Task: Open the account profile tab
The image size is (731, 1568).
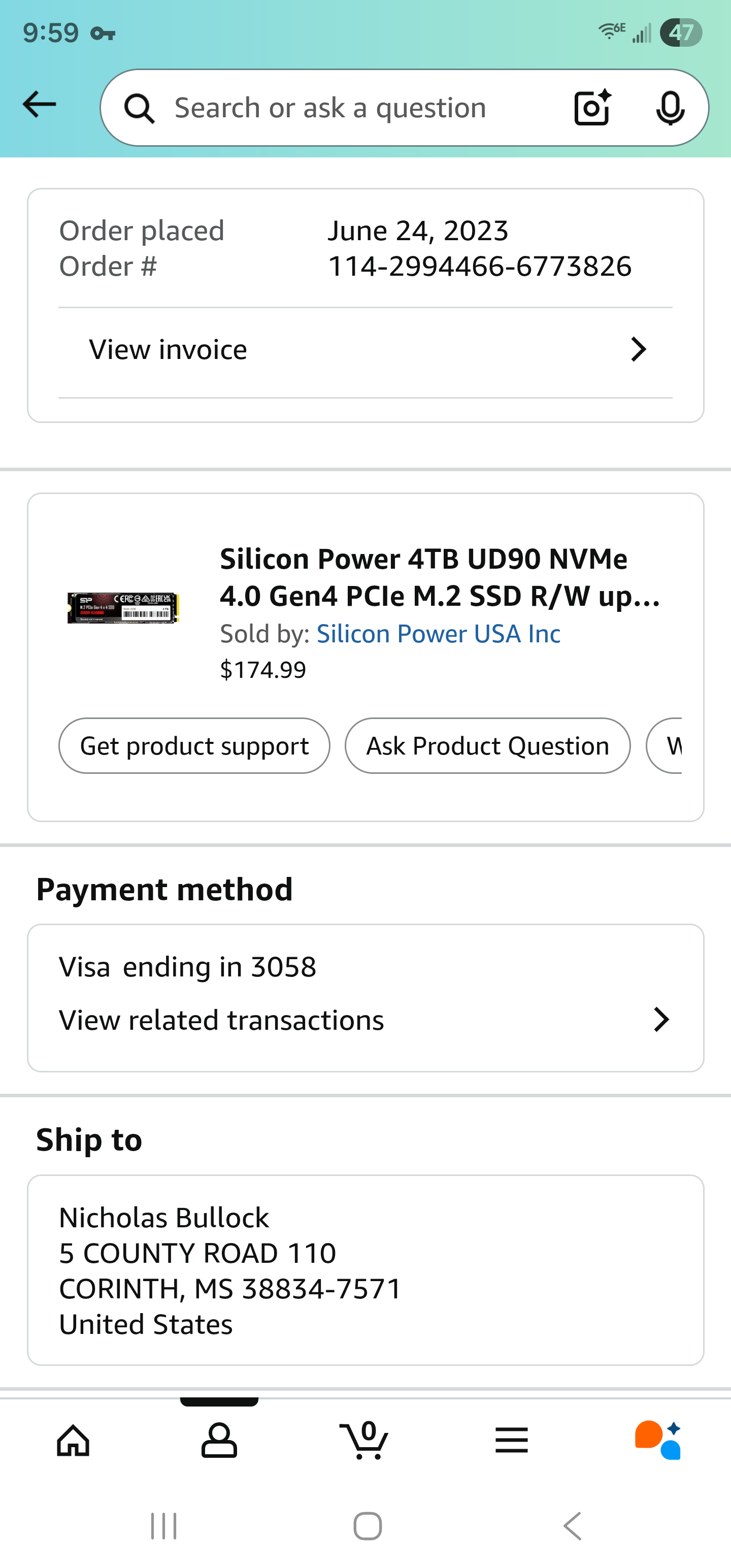Action: click(219, 1440)
